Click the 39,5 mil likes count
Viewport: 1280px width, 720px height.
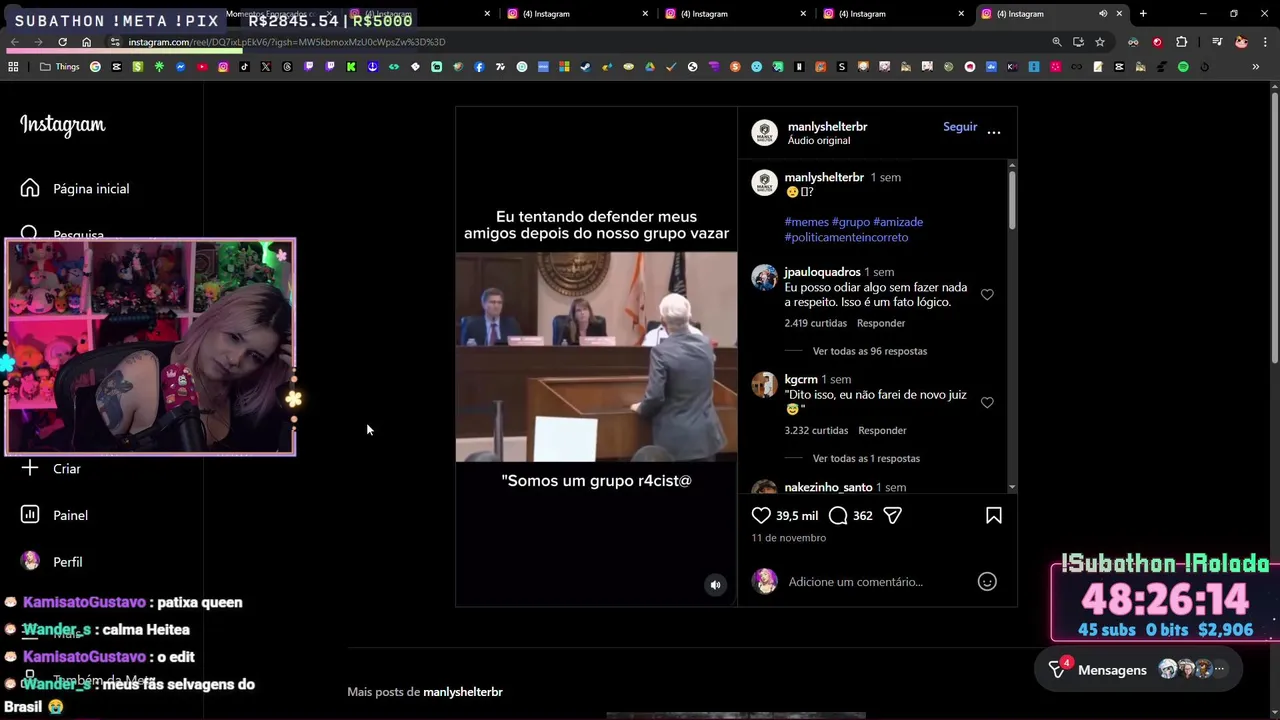797,516
